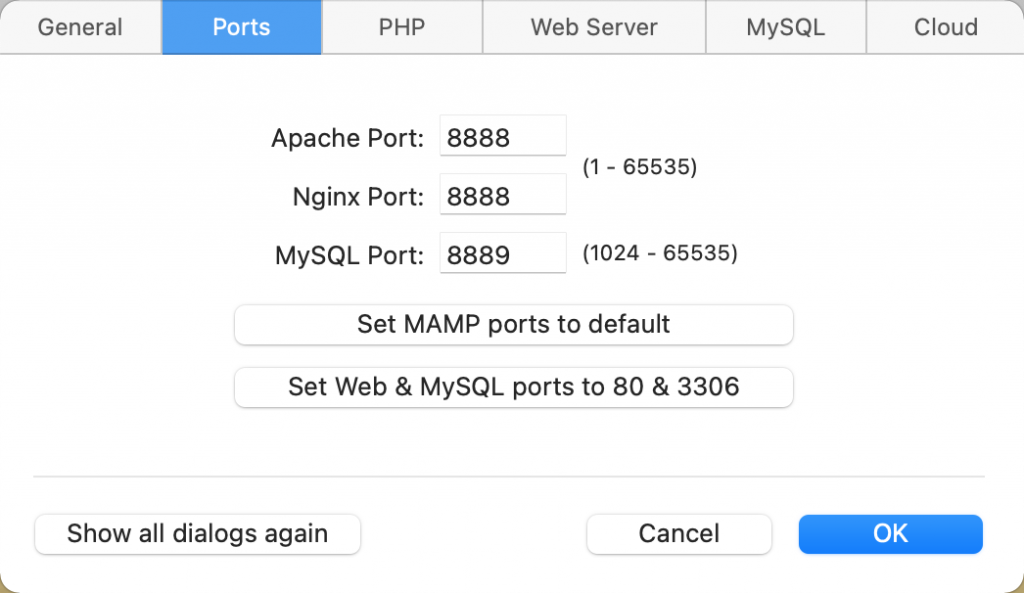Switch to the MySQL tab
The height and width of the screenshot is (593, 1024).
click(785, 27)
